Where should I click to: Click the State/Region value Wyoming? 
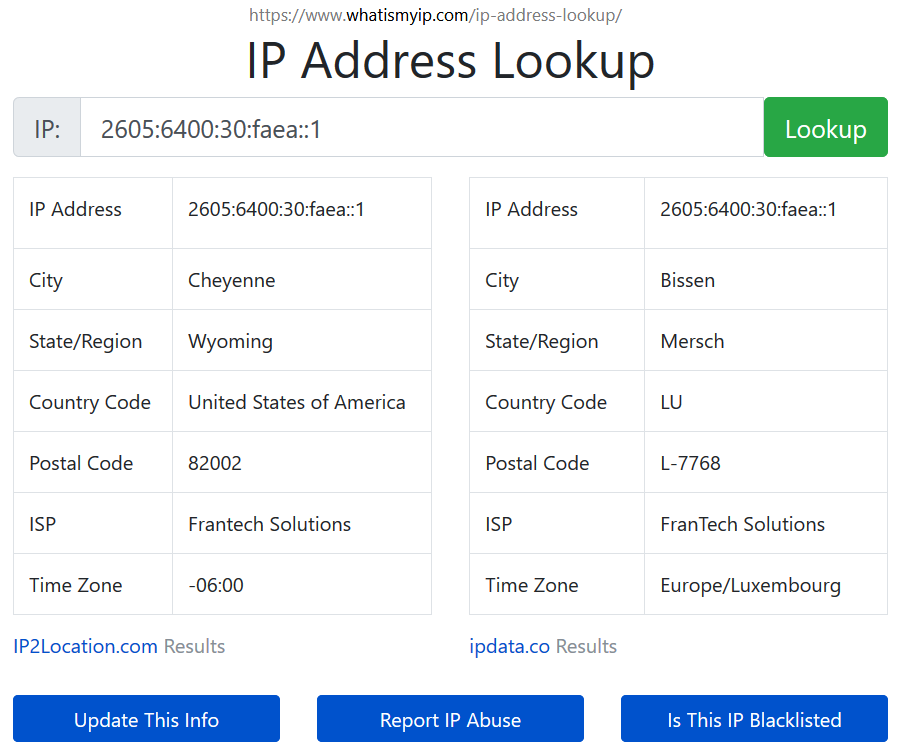(x=230, y=341)
